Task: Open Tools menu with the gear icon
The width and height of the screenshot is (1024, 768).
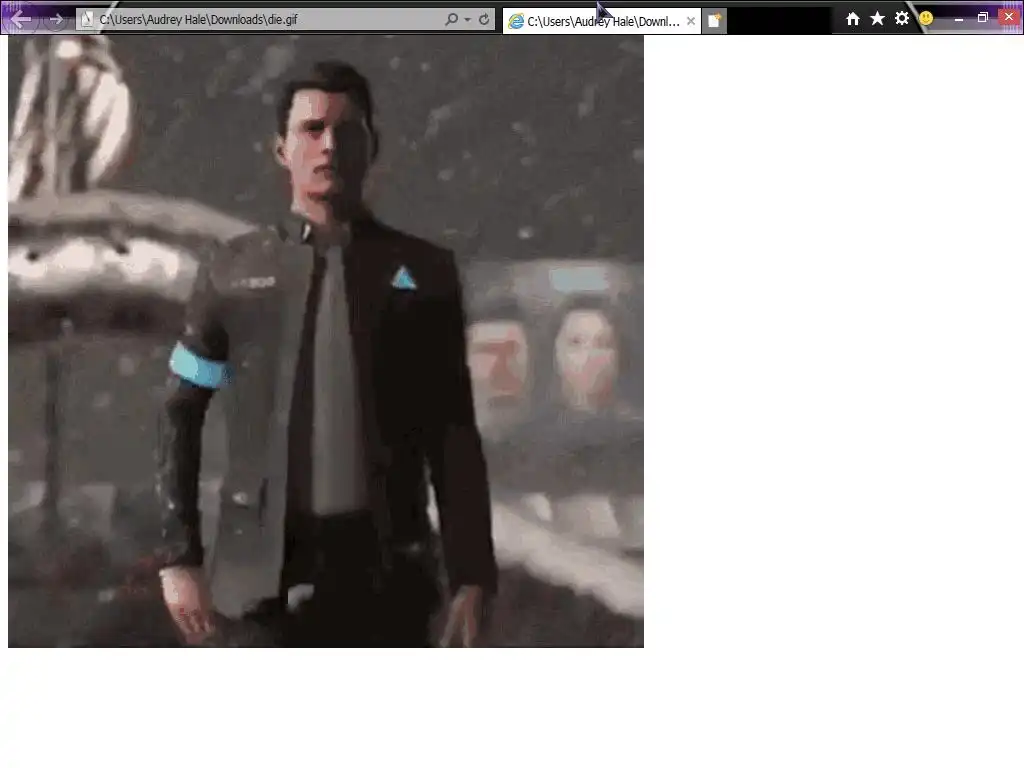Action: 902,18
